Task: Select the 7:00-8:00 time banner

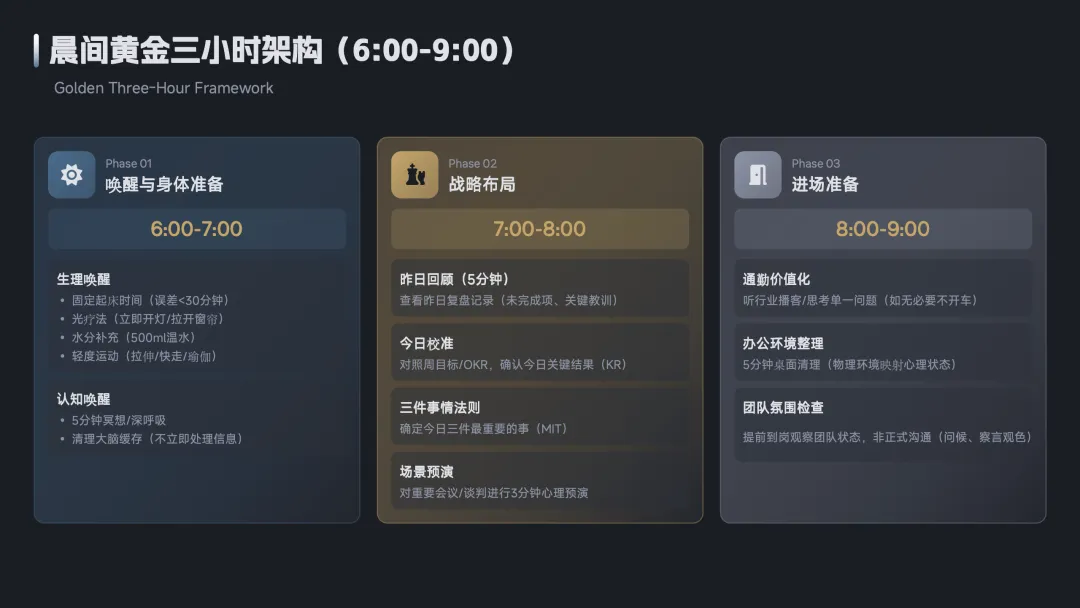Action: 540,229
